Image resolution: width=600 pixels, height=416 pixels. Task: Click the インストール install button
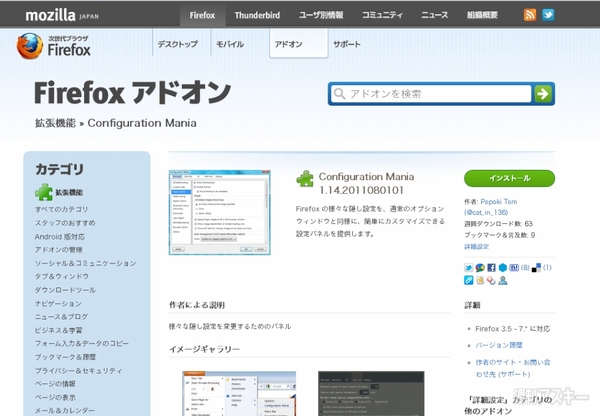click(509, 178)
